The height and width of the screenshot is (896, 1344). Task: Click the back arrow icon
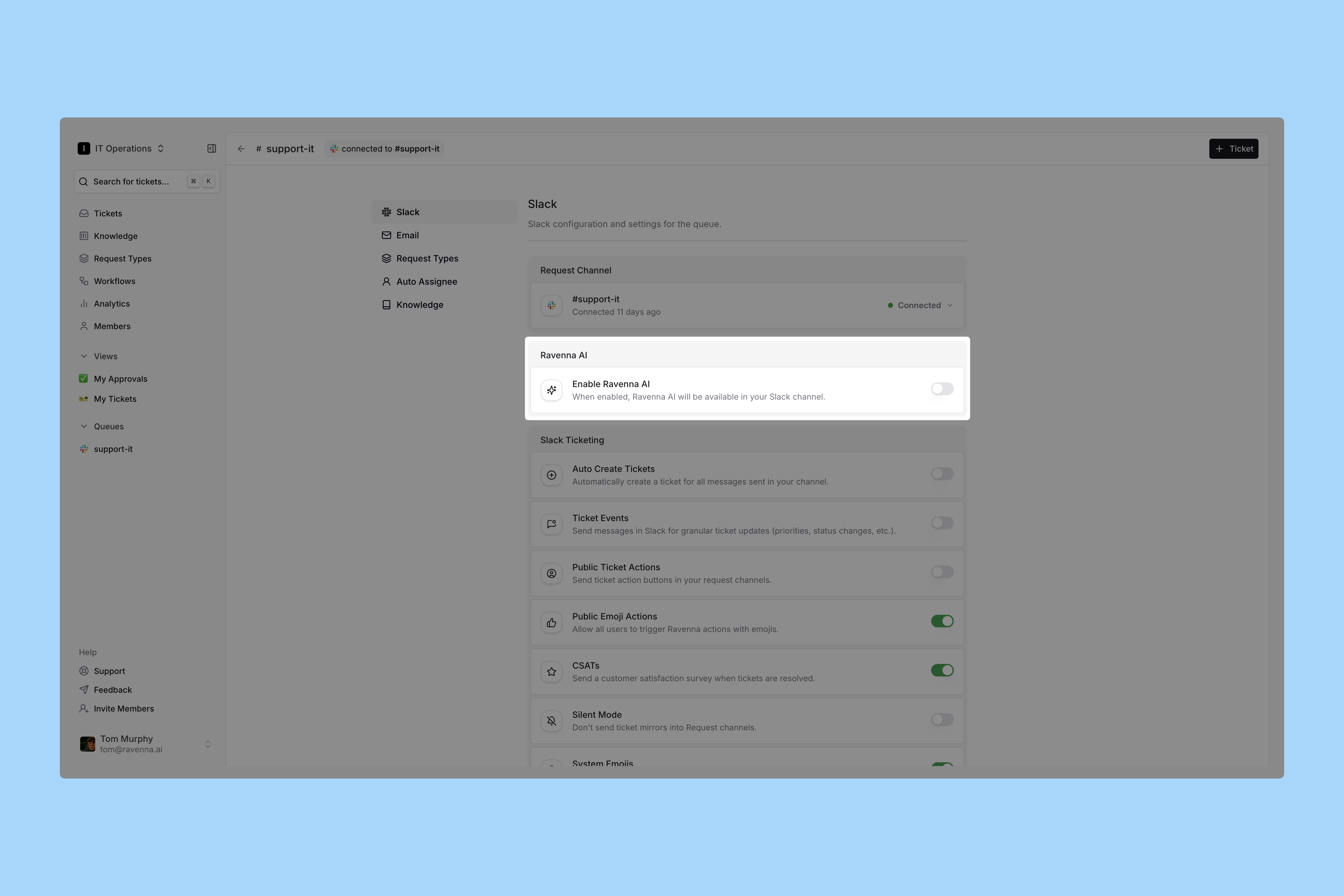coord(241,148)
